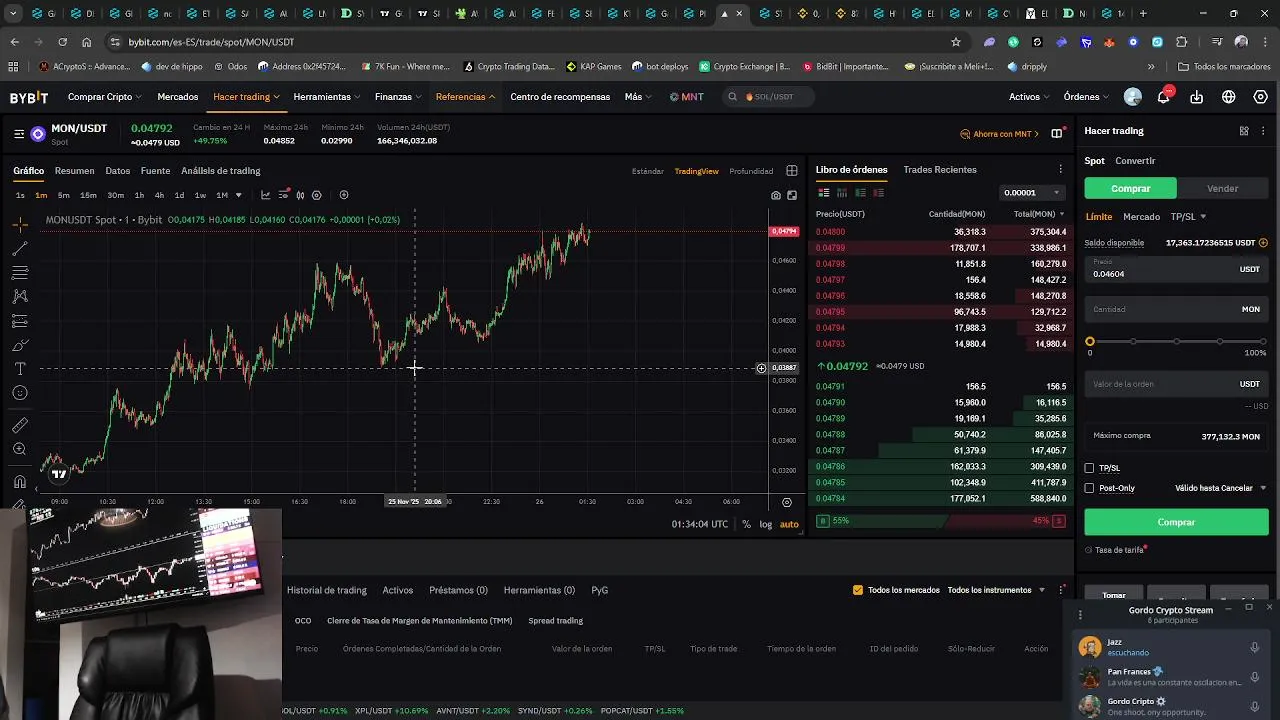The height and width of the screenshot is (720, 1280).
Task: Open the Análisis de trading tab
Action: 221,171
